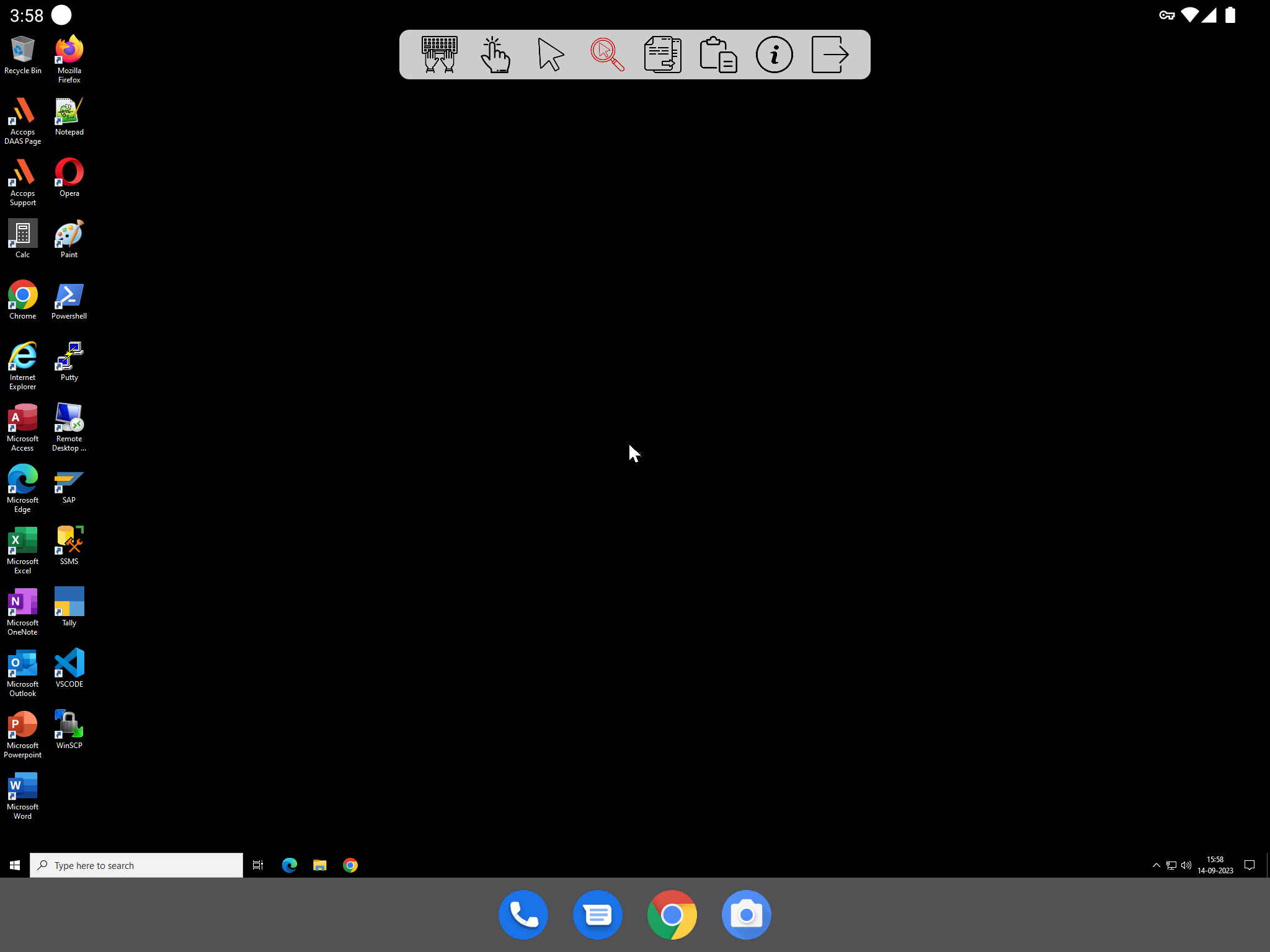The width and height of the screenshot is (1270, 952).
Task: Click the volume speaker tray icon
Action: tap(1186, 865)
